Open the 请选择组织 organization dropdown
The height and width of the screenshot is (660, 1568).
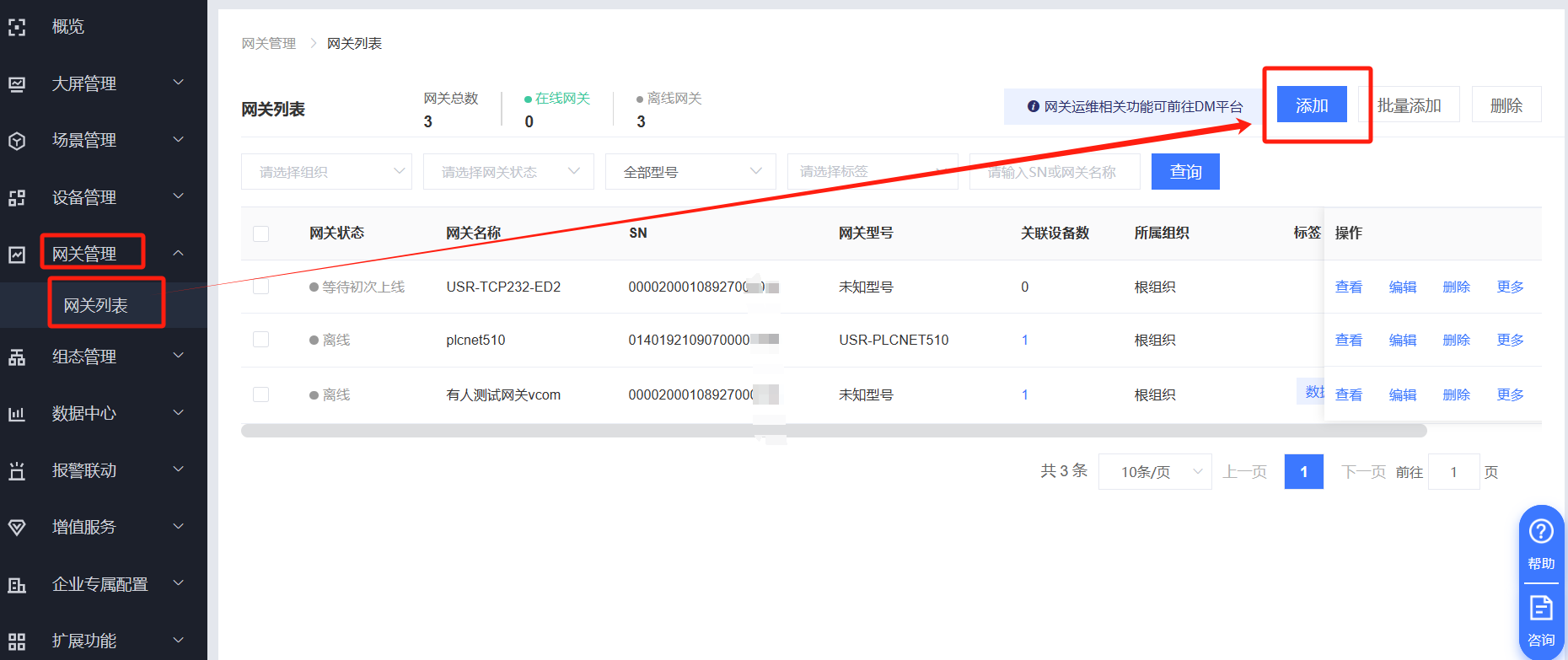pos(326,172)
